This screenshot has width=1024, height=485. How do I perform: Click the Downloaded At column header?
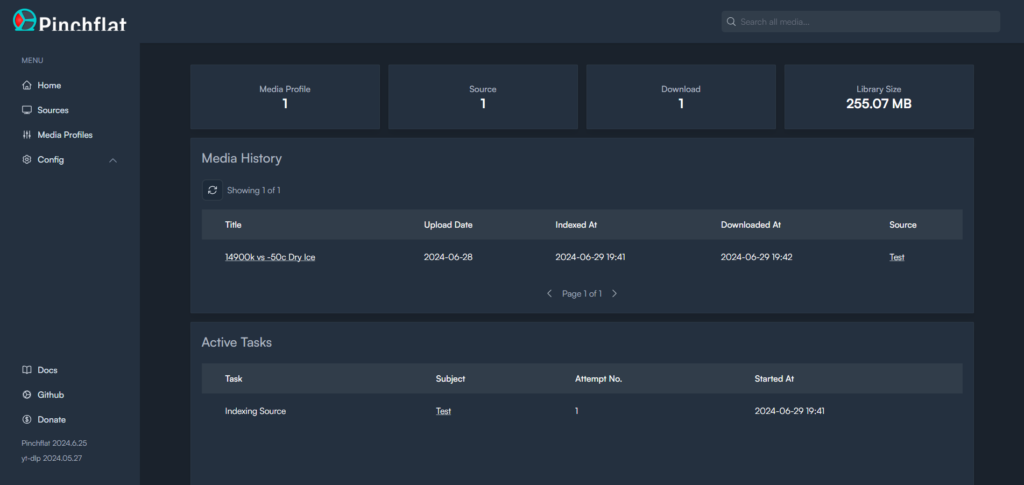coord(750,225)
